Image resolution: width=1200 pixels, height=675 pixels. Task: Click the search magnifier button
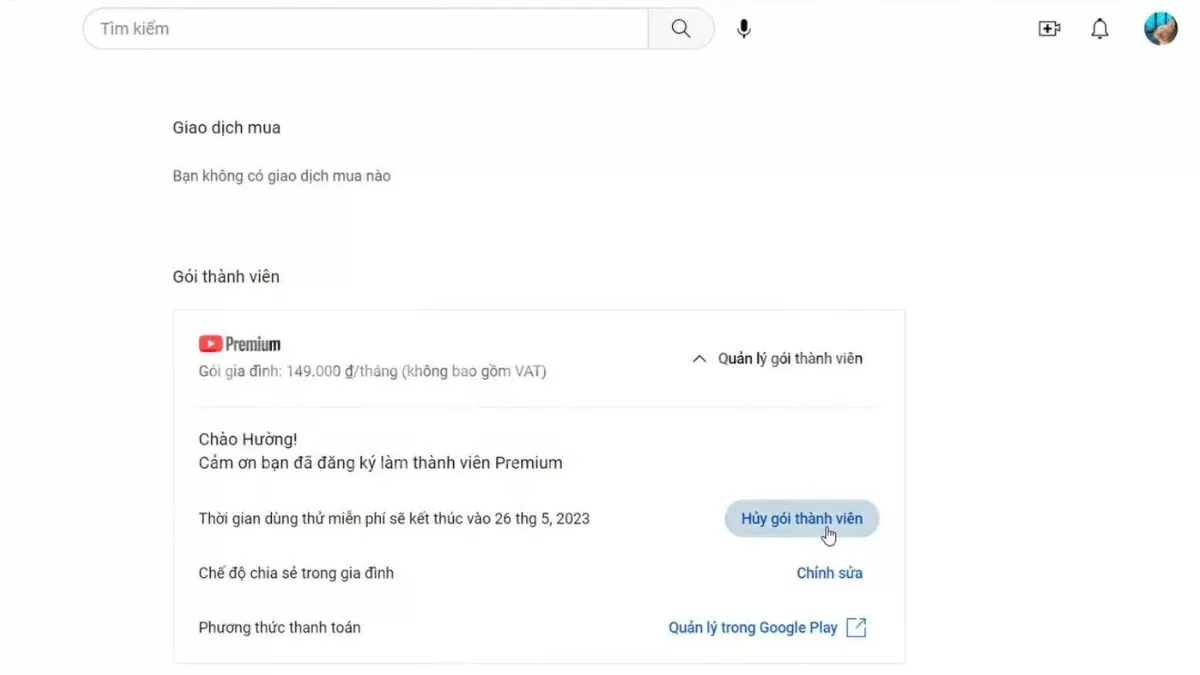pyautogui.click(x=681, y=29)
